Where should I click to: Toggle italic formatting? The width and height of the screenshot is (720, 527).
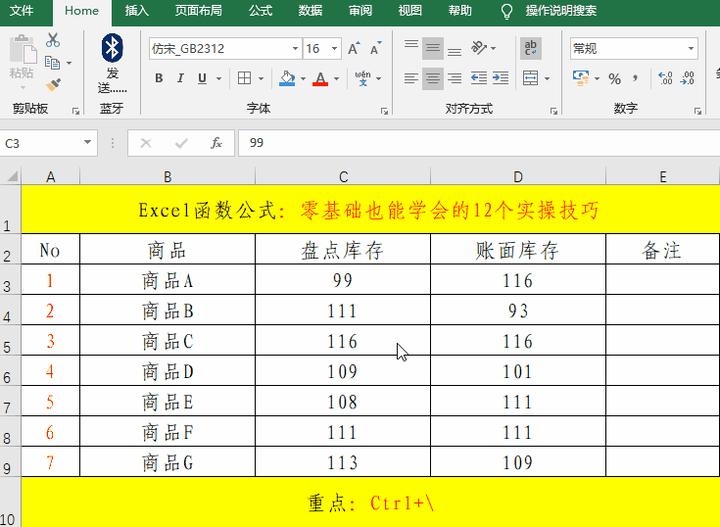pyautogui.click(x=180, y=78)
